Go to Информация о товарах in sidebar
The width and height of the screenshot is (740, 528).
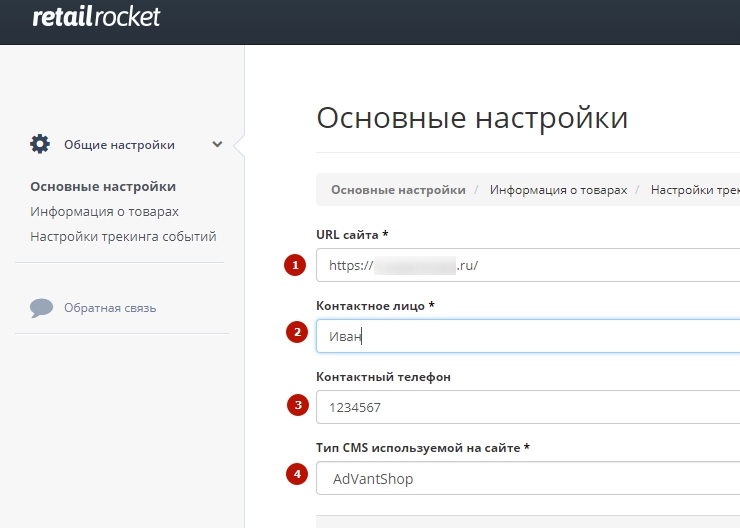105,212
